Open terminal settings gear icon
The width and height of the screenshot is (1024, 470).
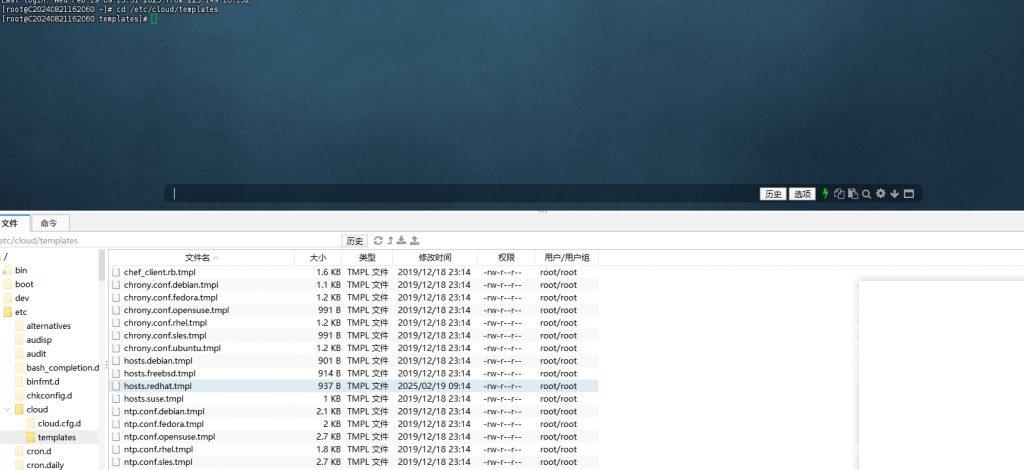880,193
